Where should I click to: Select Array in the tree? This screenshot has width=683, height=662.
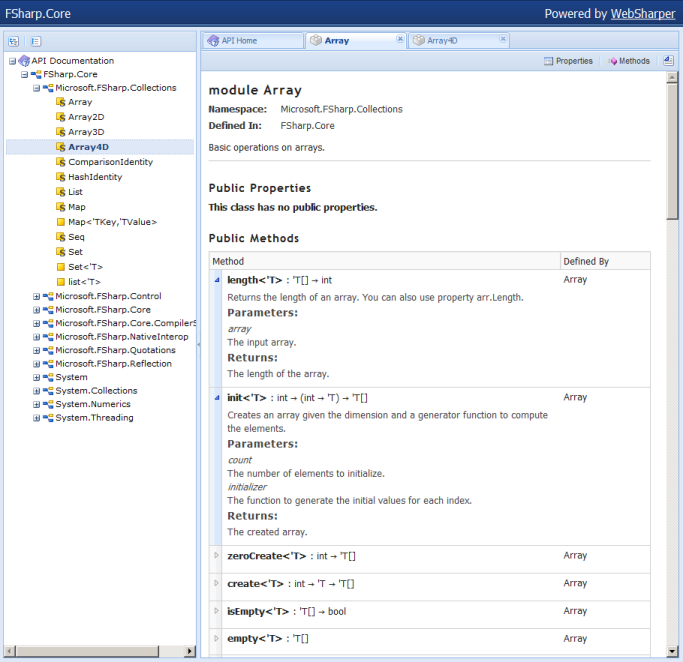tap(80, 102)
